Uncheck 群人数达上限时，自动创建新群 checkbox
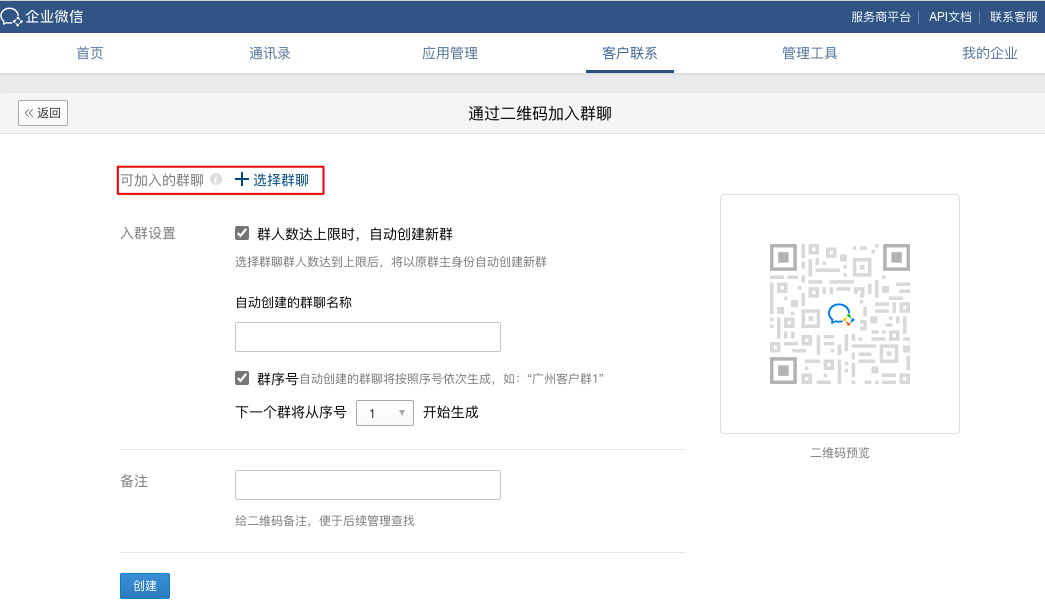This screenshot has height=604, width=1045. coord(242,234)
